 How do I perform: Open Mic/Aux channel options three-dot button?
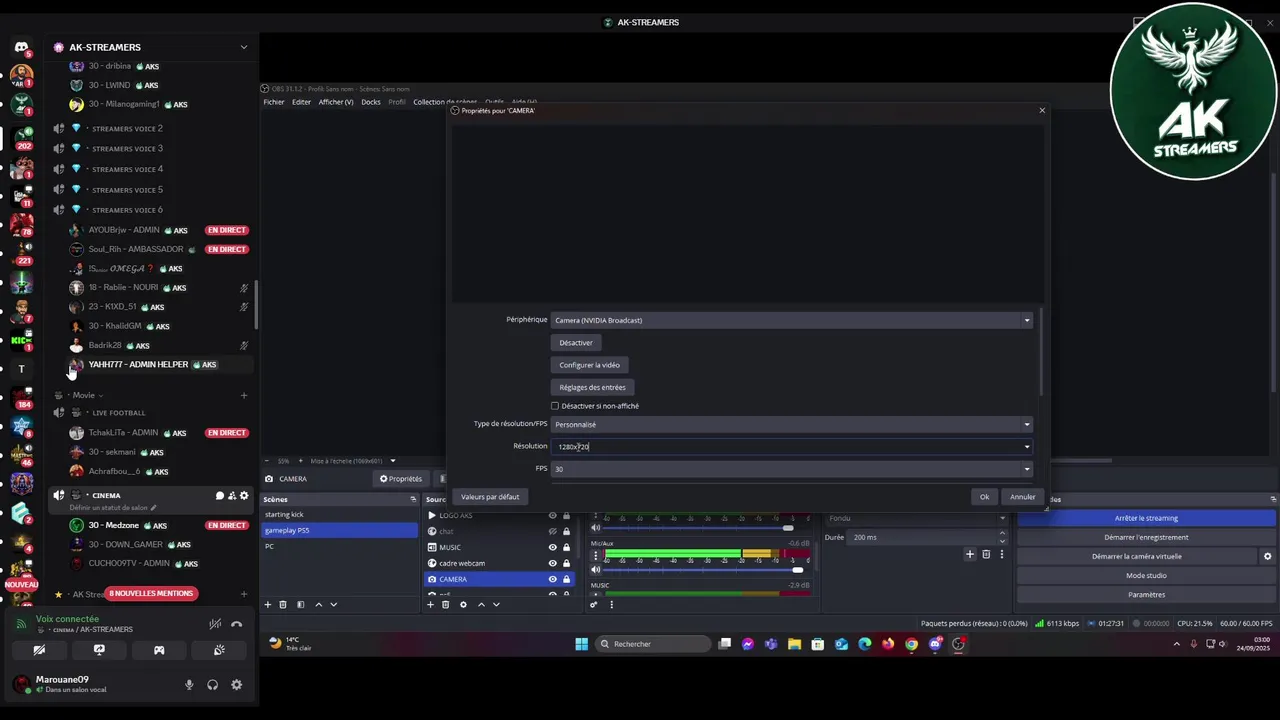point(596,554)
